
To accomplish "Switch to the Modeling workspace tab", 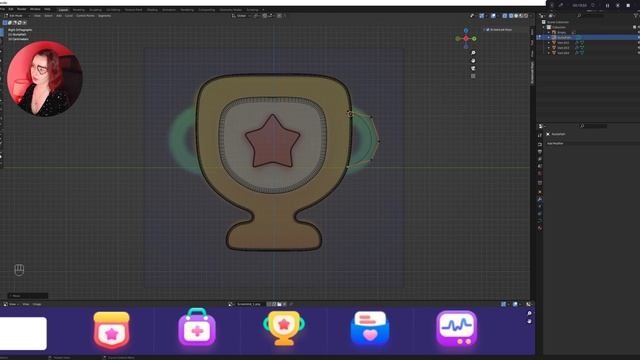I will pos(78,9).
